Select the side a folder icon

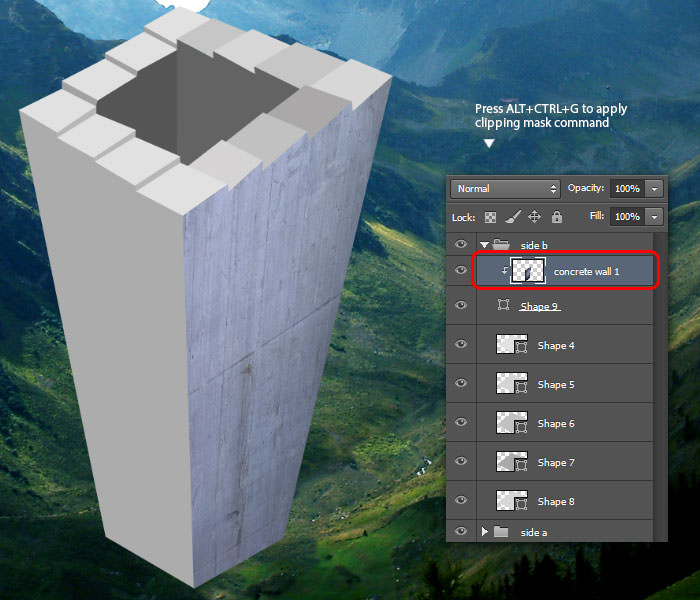(501, 531)
